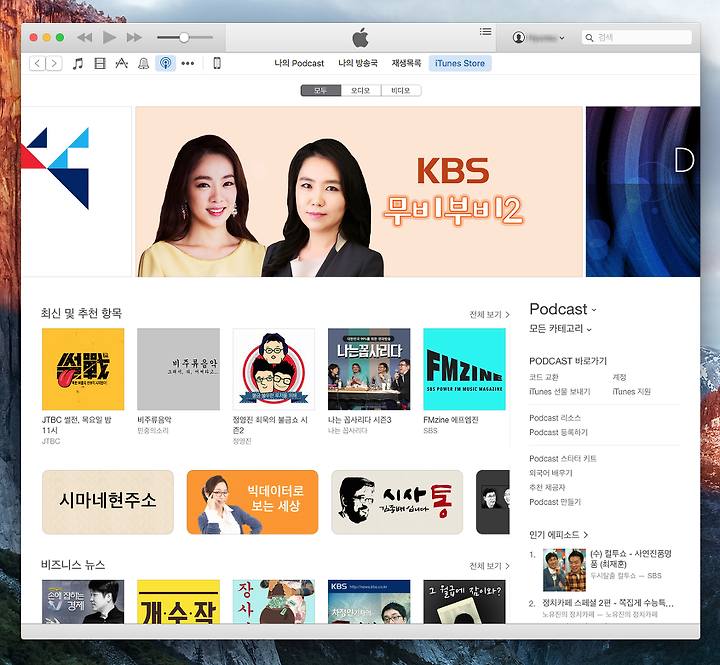The image size is (720, 665).
Task: Open the 손에 잡히는 경제 artwork
Action: click(x=83, y=602)
